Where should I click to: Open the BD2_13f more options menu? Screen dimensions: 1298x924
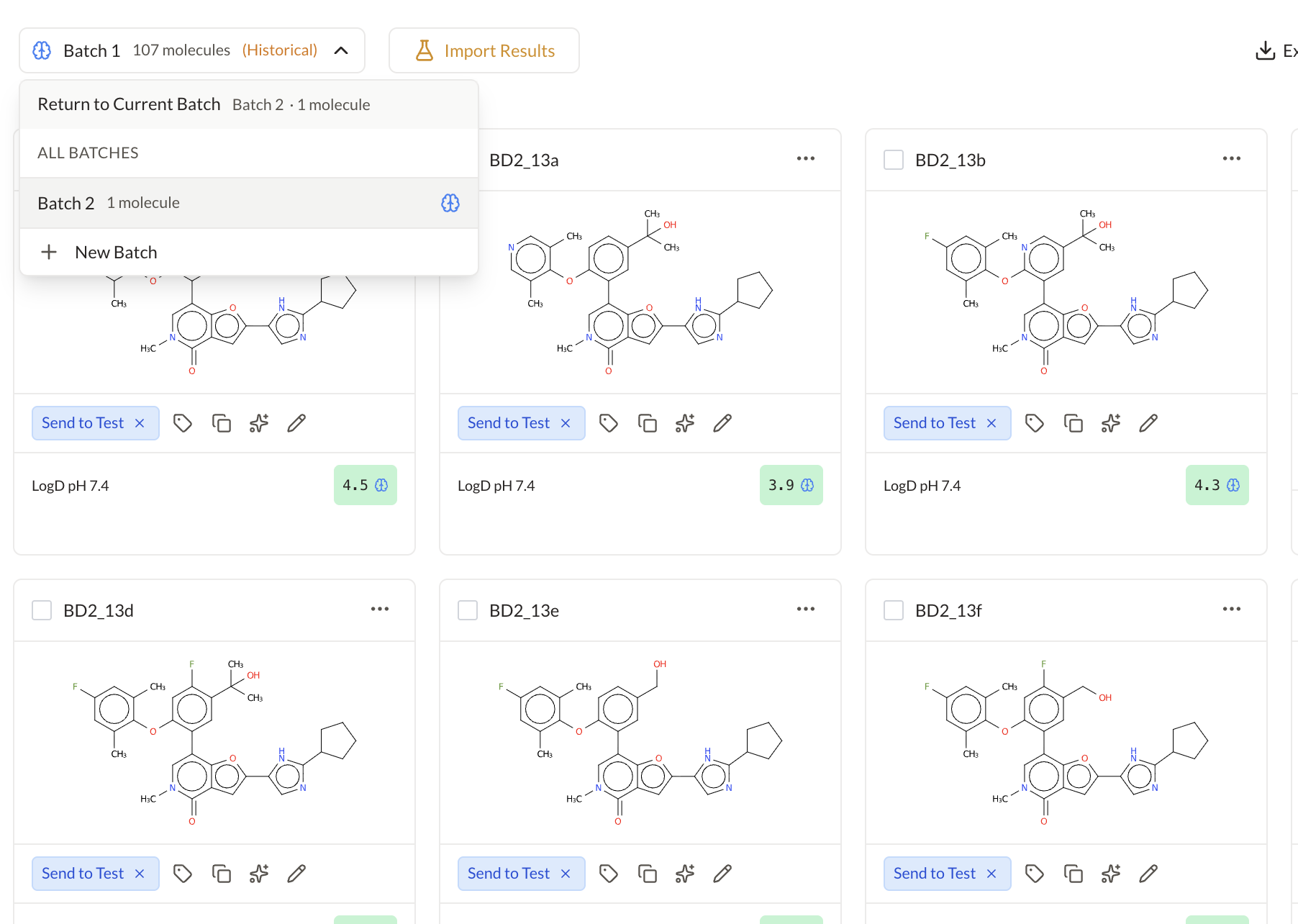(x=1232, y=609)
